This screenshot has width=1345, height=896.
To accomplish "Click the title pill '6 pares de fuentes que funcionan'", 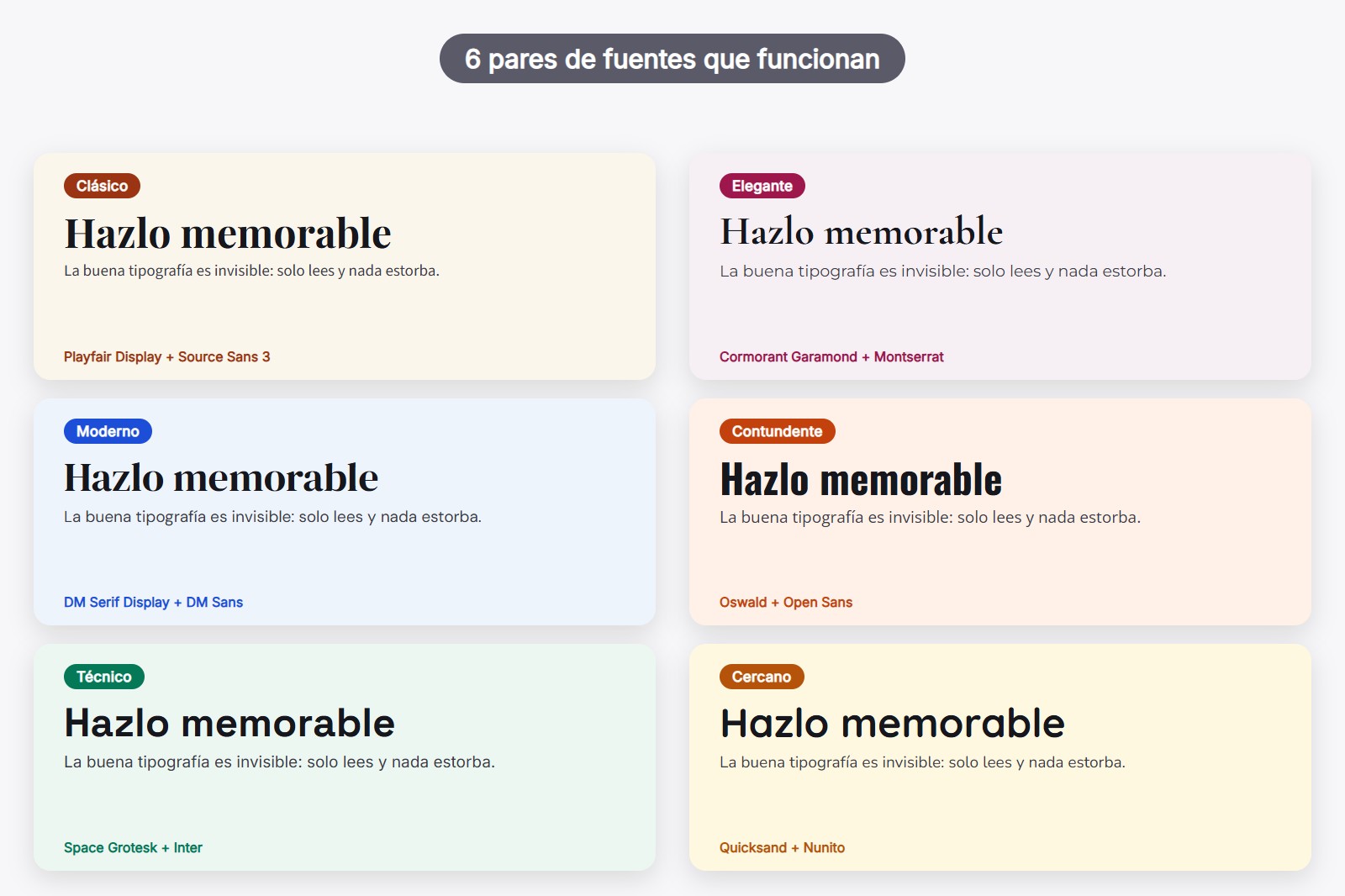I will (672, 59).
